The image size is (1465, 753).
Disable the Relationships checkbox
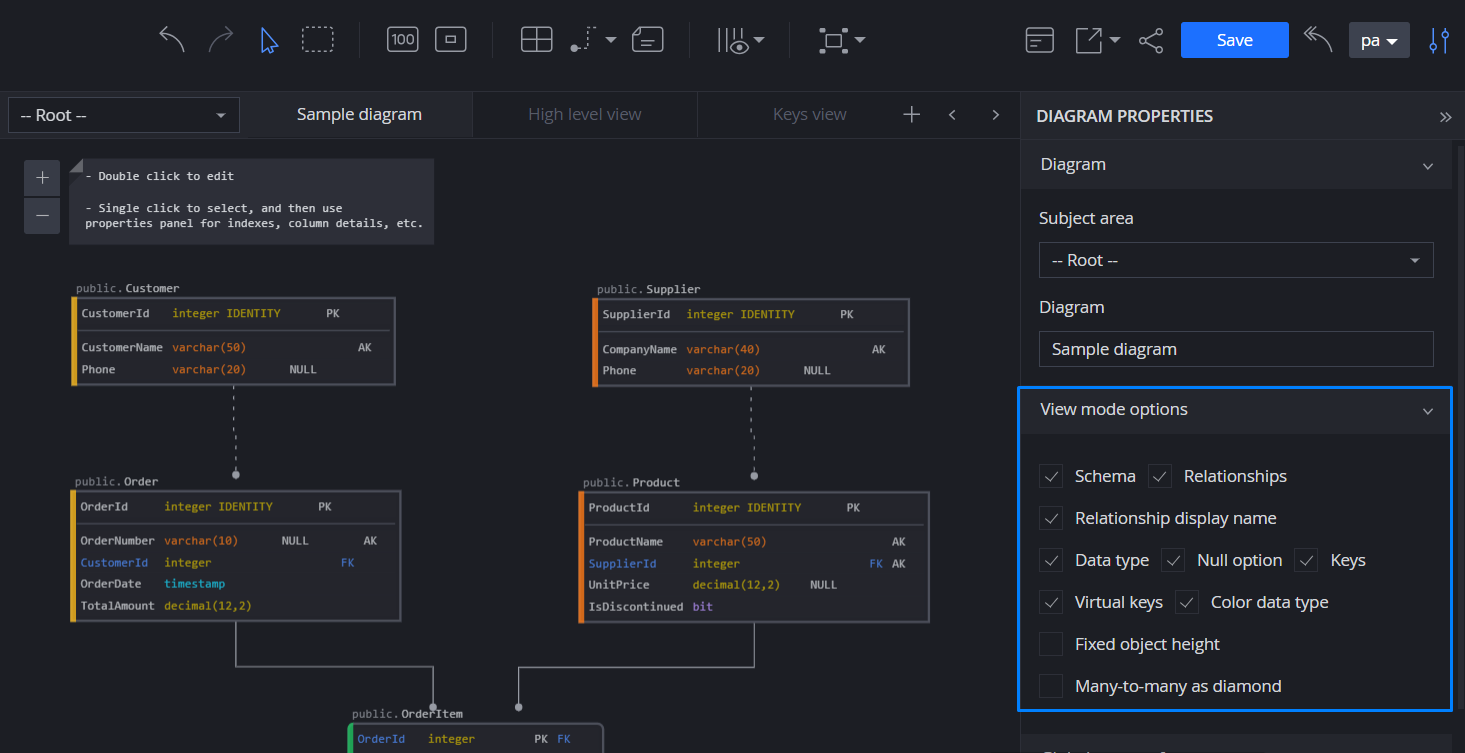1159,476
